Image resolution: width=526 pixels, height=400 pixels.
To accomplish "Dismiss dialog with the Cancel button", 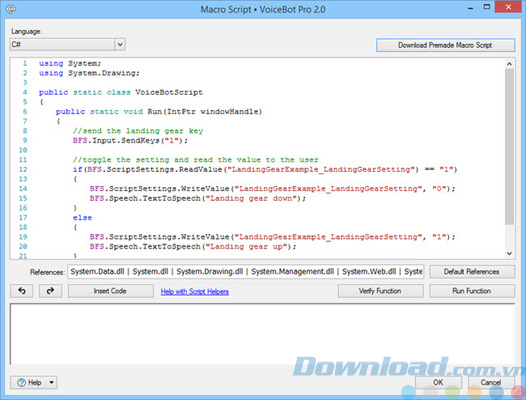I will pyautogui.click(x=491, y=382).
